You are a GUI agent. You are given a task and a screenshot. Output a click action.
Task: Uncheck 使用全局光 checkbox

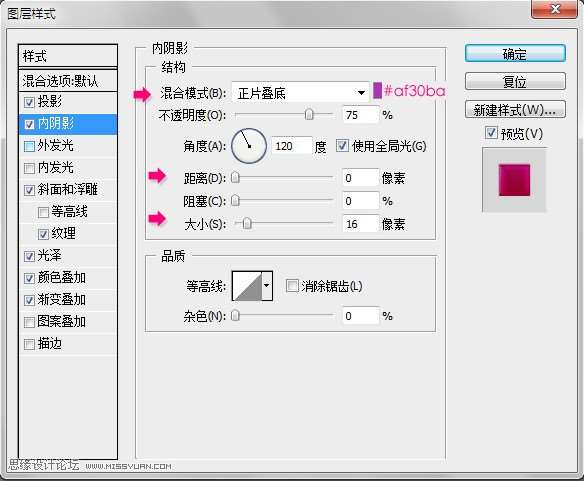tap(342, 146)
